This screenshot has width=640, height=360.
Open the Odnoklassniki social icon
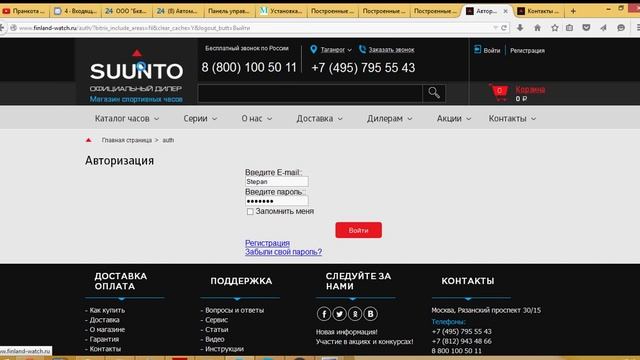tap(355, 313)
